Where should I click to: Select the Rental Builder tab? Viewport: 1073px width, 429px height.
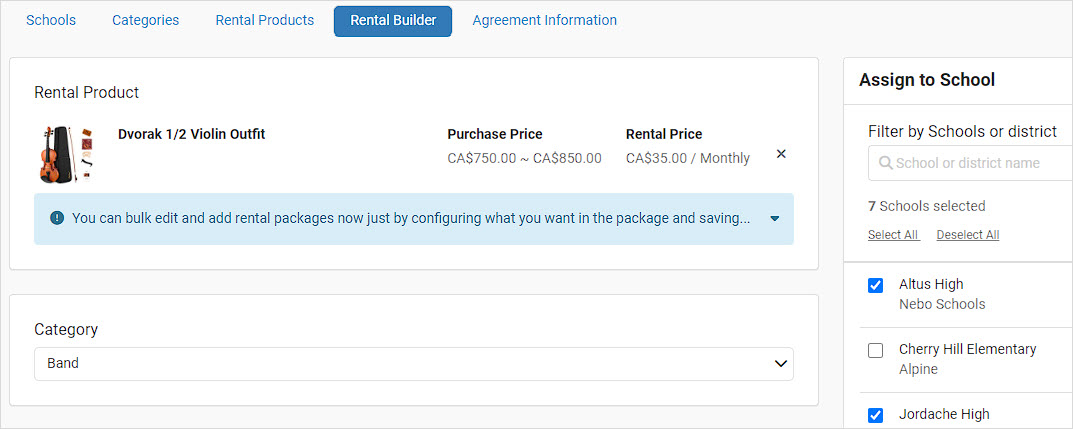(393, 21)
